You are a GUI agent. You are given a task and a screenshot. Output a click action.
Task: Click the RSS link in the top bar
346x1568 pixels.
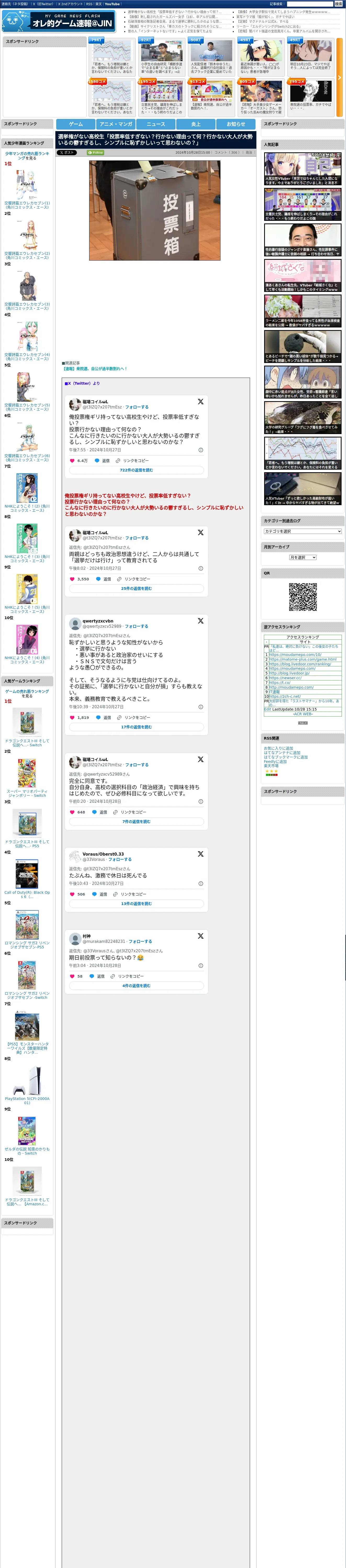(89, 4)
